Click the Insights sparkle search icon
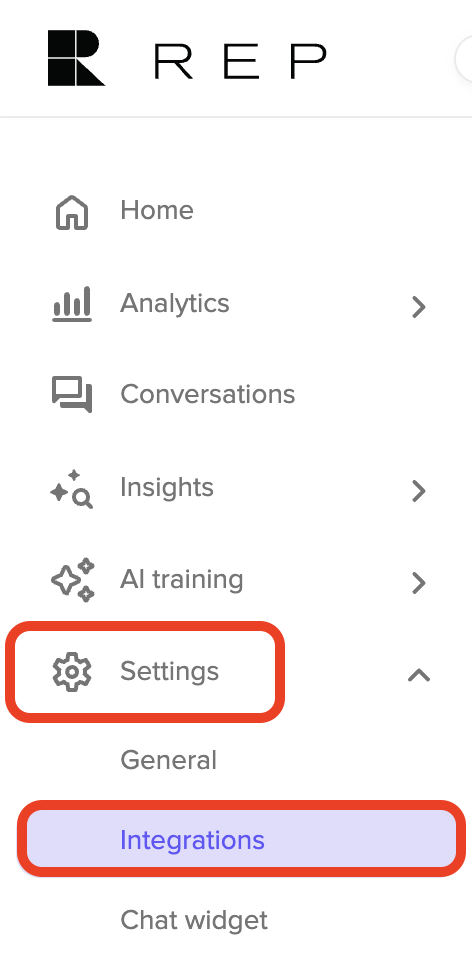The image size is (472, 974). coord(72,489)
